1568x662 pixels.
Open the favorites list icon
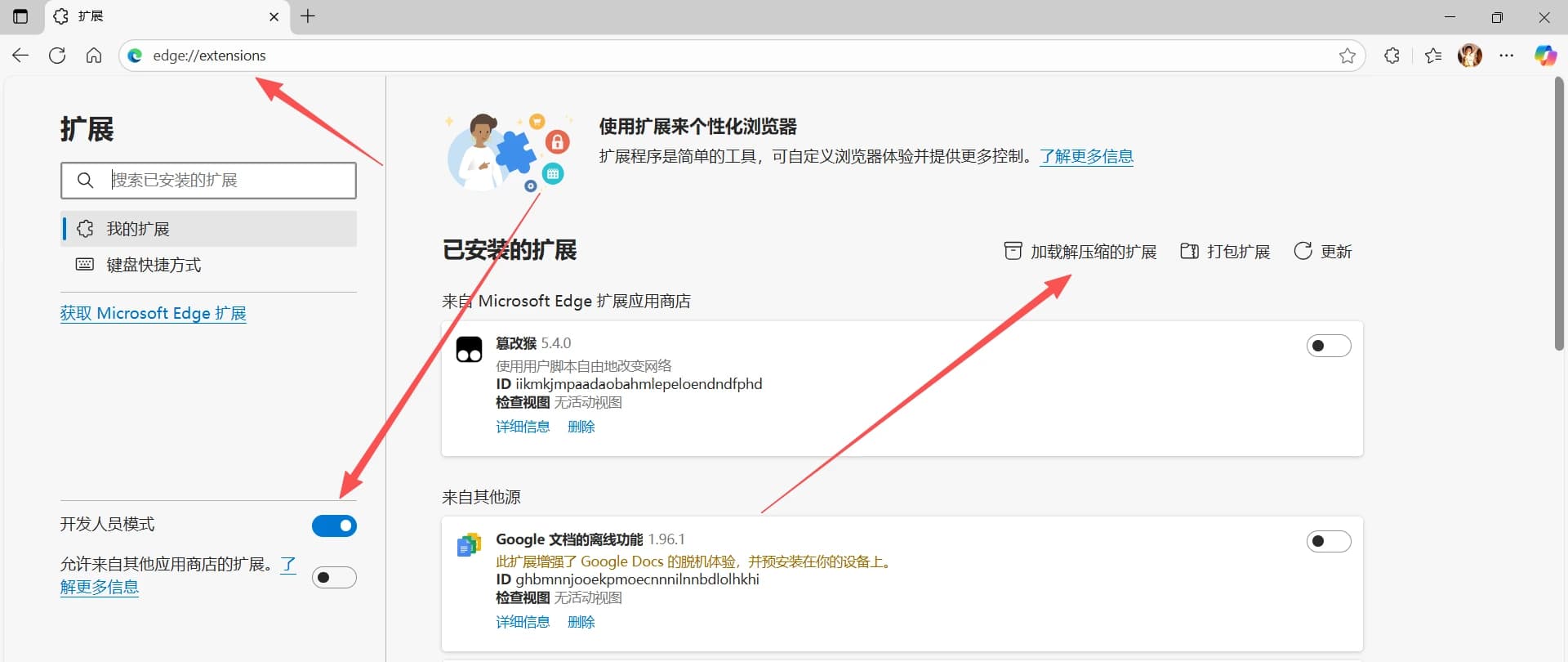pos(1432,56)
